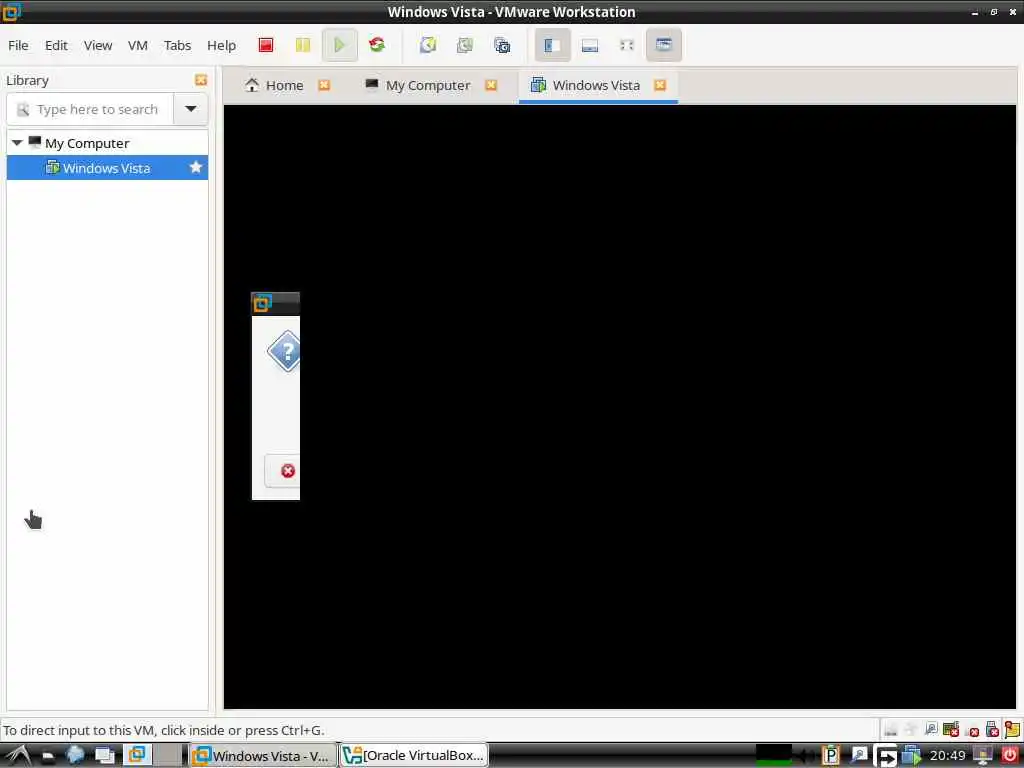Click the magnifier search tray icon
Viewport: 1024px width, 768px height.
(x=859, y=756)
